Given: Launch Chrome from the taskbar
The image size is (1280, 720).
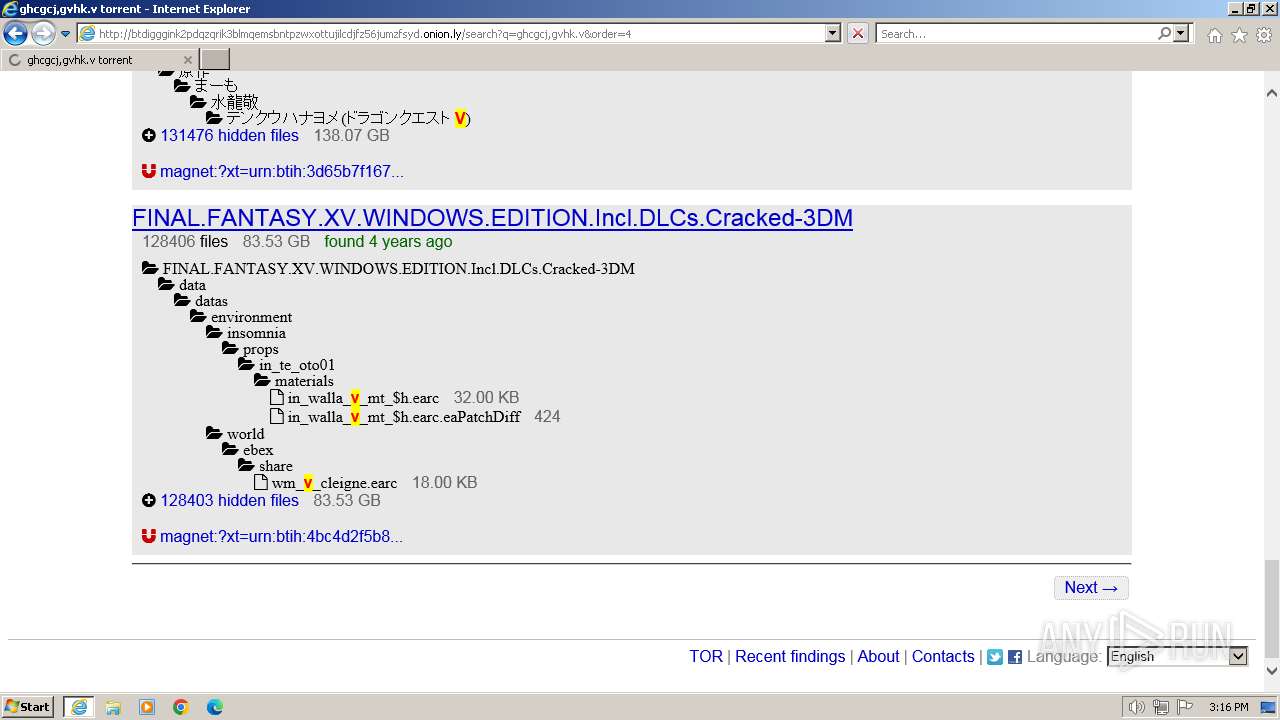Looking at the screenshot, I should 181,707.
